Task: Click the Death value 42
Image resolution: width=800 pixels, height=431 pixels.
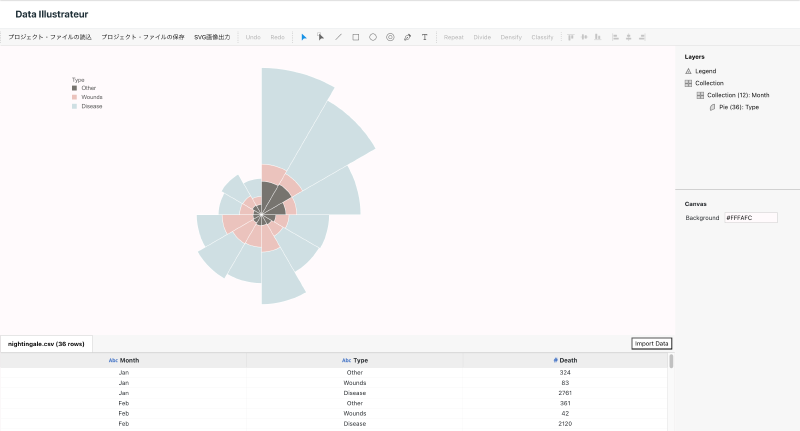Action: (565, 414)
